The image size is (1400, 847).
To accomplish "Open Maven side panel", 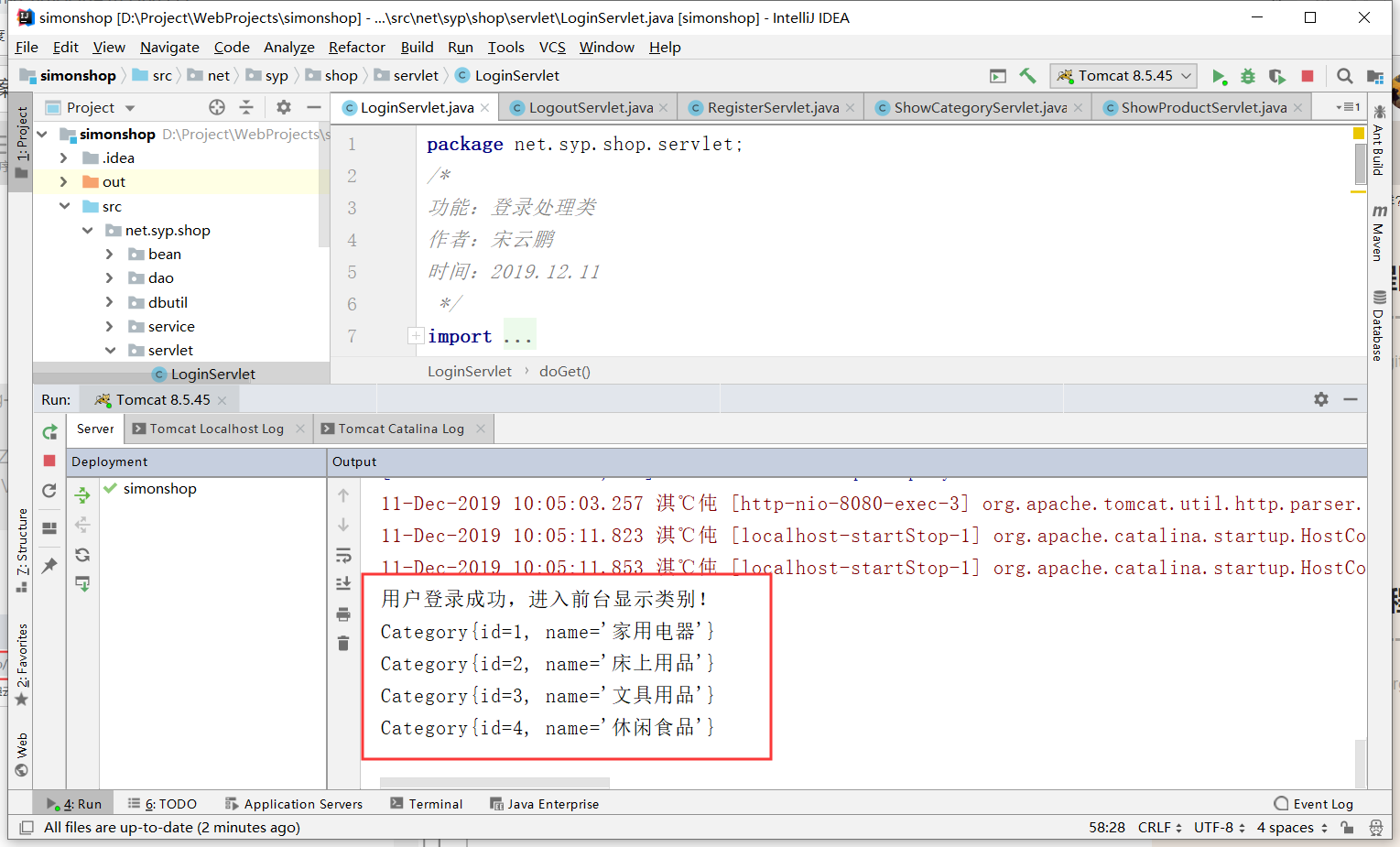I will [x=1378, y=233].
